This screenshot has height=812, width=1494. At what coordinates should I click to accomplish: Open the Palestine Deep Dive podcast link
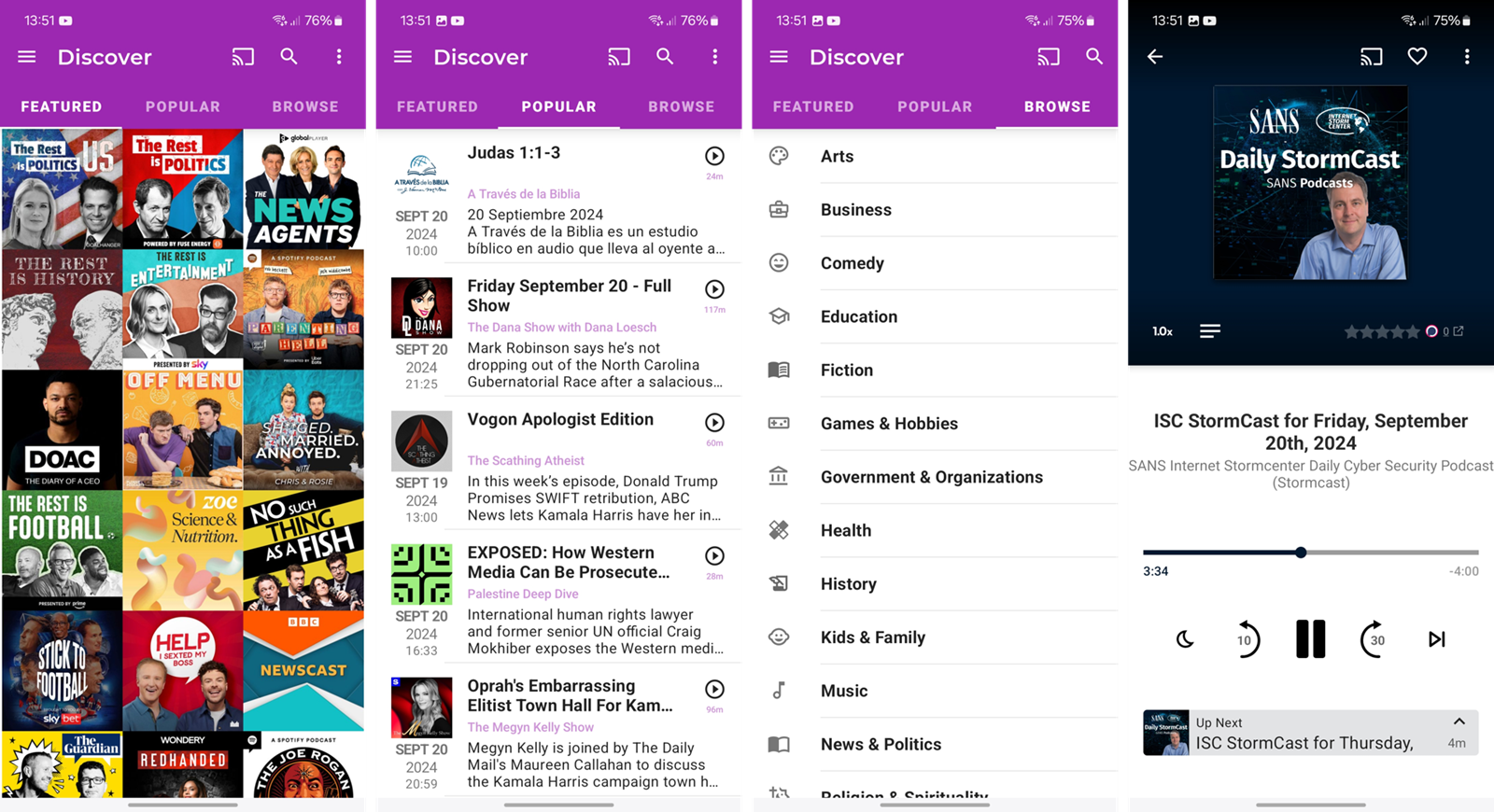[x=523, y=595]
